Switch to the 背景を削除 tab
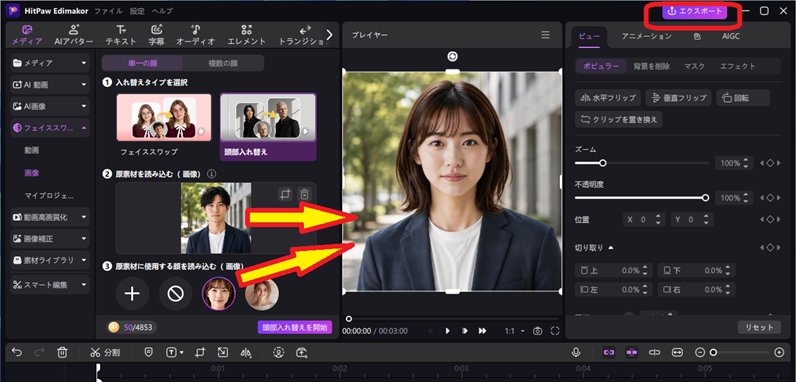This screenshot has height=382, width=796. pos(651,67)
